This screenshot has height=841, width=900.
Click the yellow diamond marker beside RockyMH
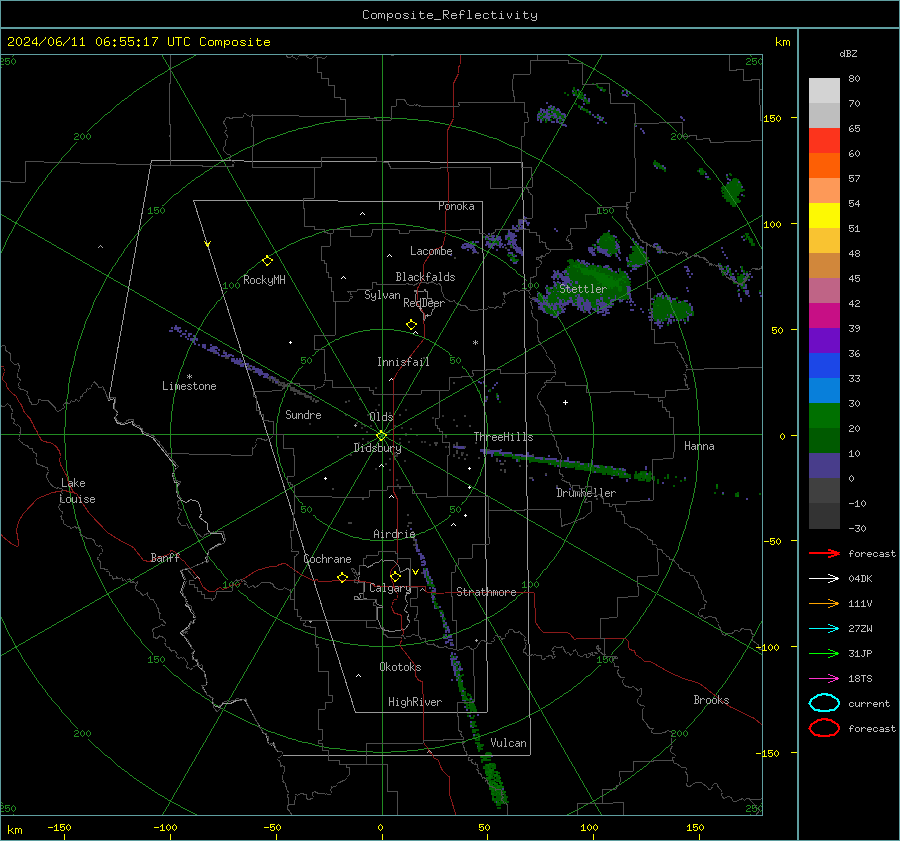pos(267,261)
